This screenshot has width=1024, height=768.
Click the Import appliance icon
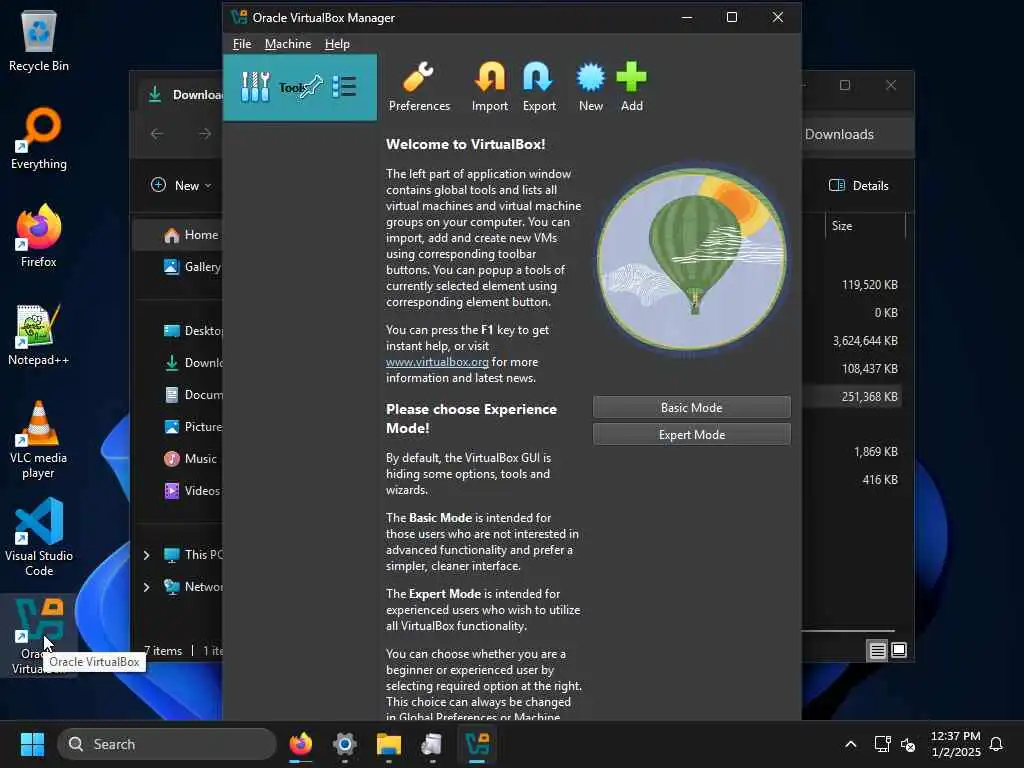tap(489, 87)
